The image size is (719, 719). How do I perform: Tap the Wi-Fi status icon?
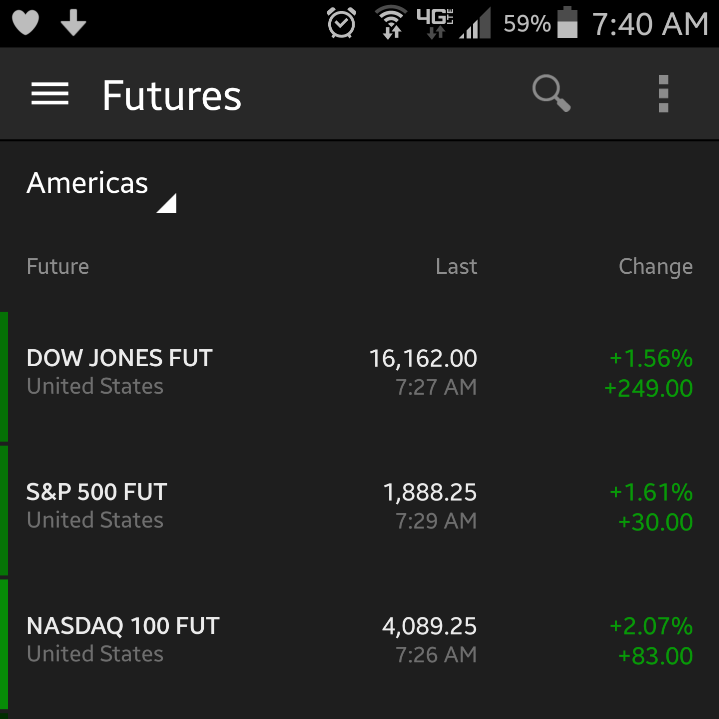(x=391, y=22)
